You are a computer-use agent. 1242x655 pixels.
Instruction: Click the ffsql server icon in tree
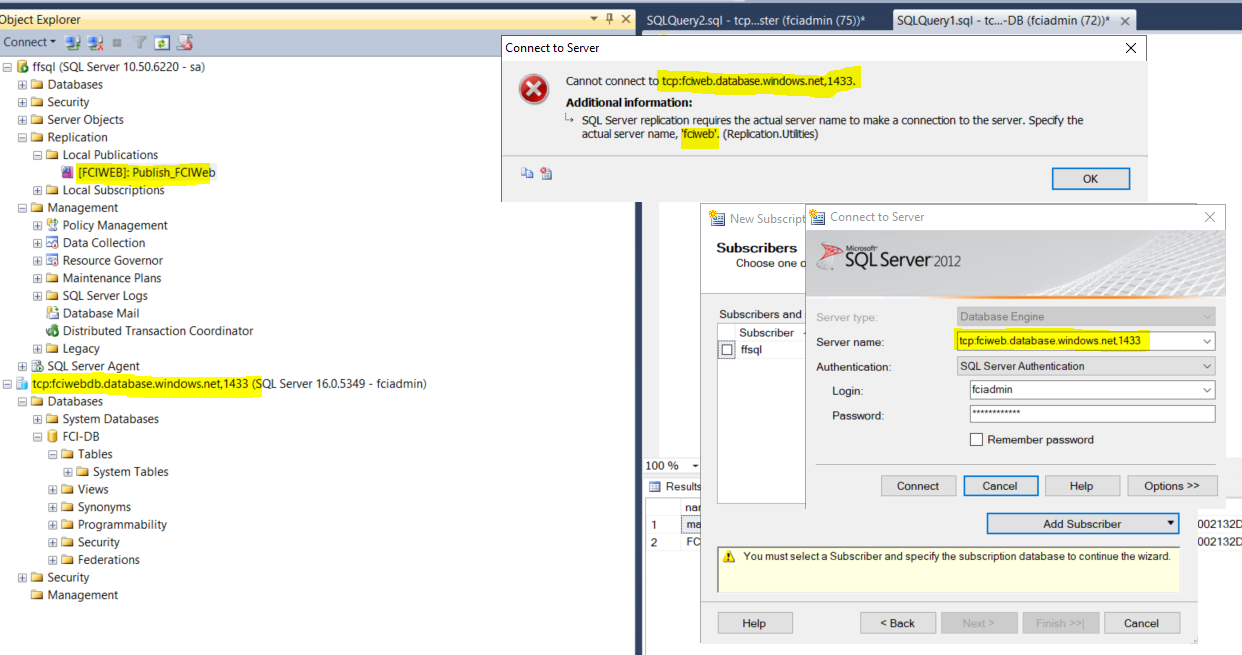tap(23, 67)
